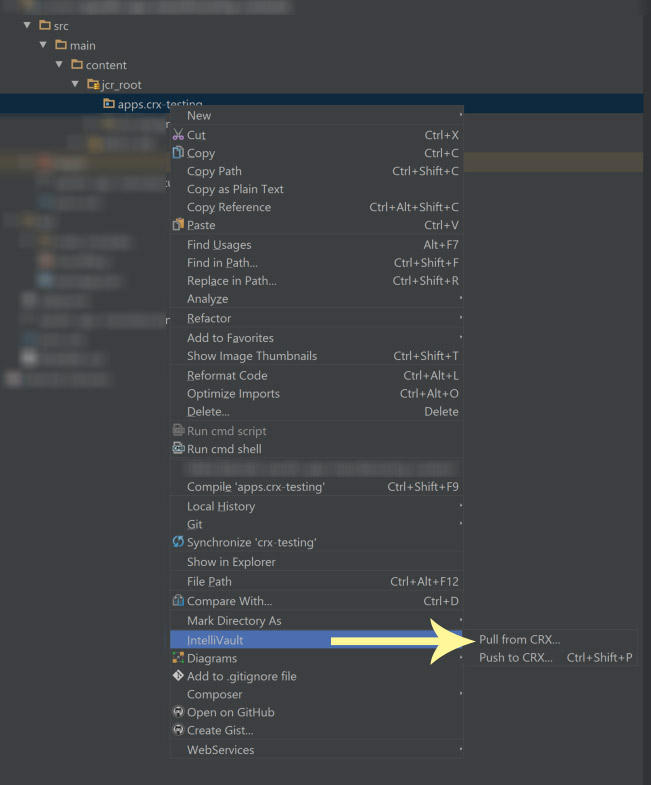Click the apps.crx-testing folder icon

click(x=109, y=104)
